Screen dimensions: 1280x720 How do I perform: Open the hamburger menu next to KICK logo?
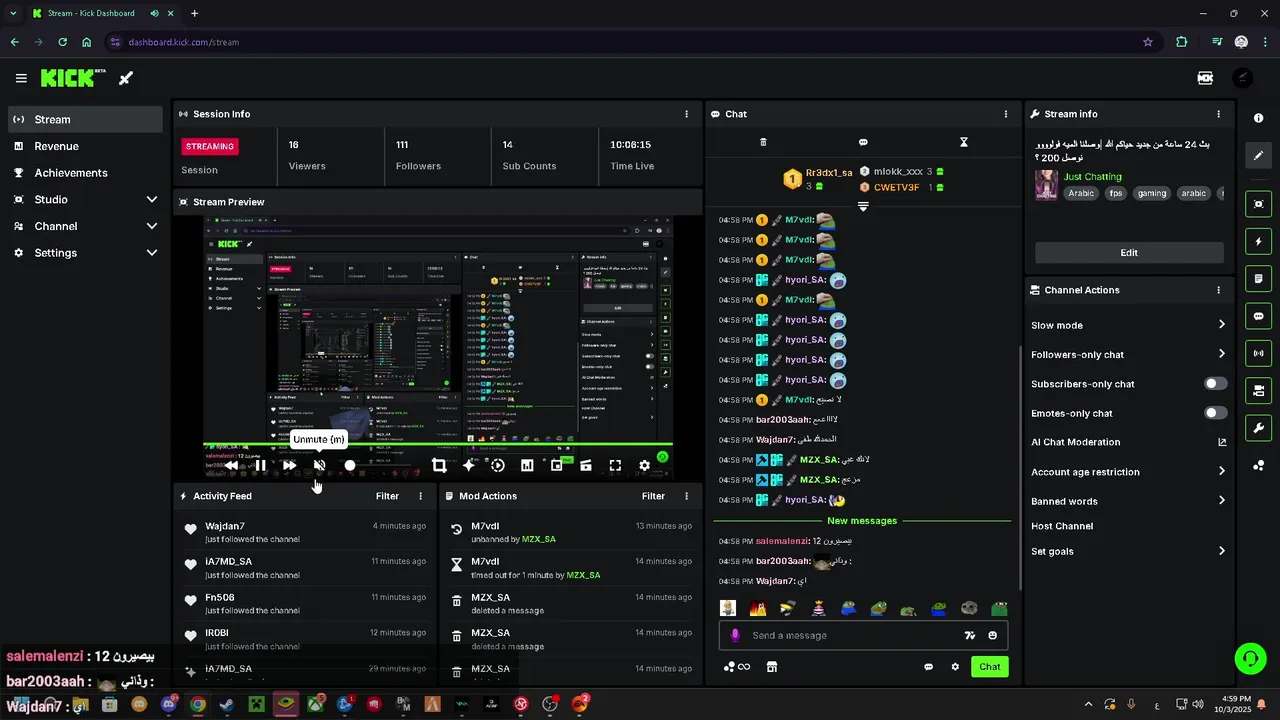click(21, 78)
